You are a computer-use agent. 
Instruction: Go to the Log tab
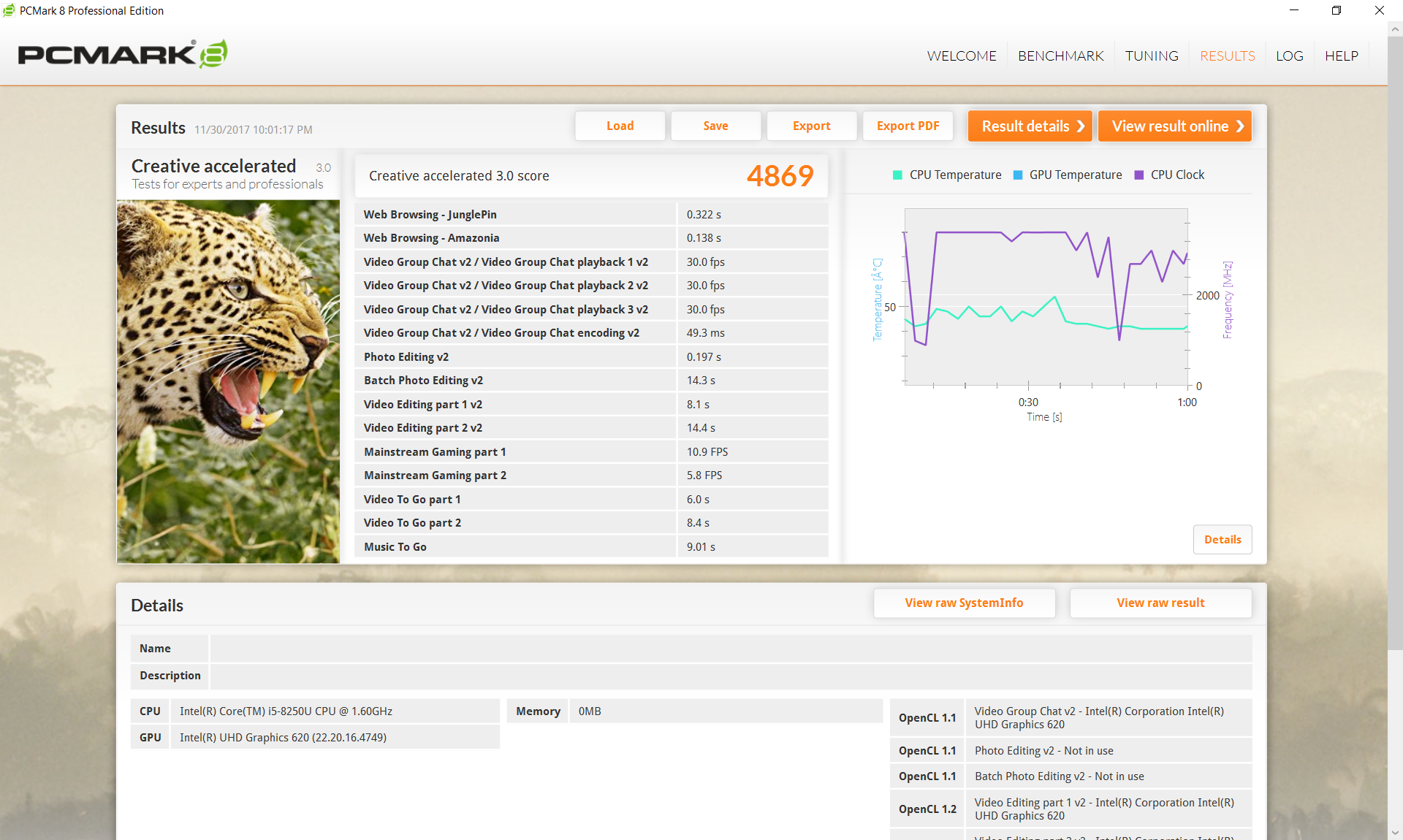click(1289, 56)
